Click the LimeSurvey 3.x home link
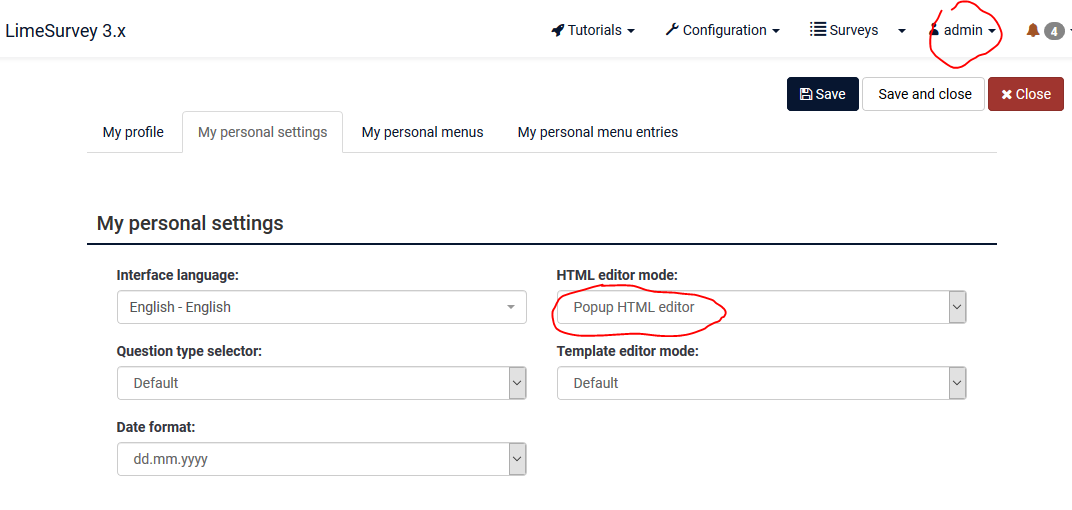The image size is (1072, 510). (x=66, y=31)
